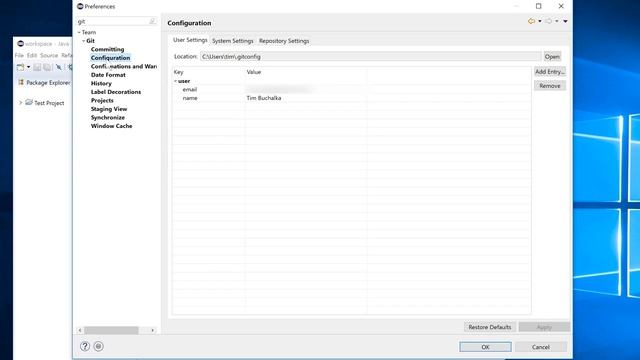Collapse the Team tree node
640x360 pixels.
tap(79, 32)
